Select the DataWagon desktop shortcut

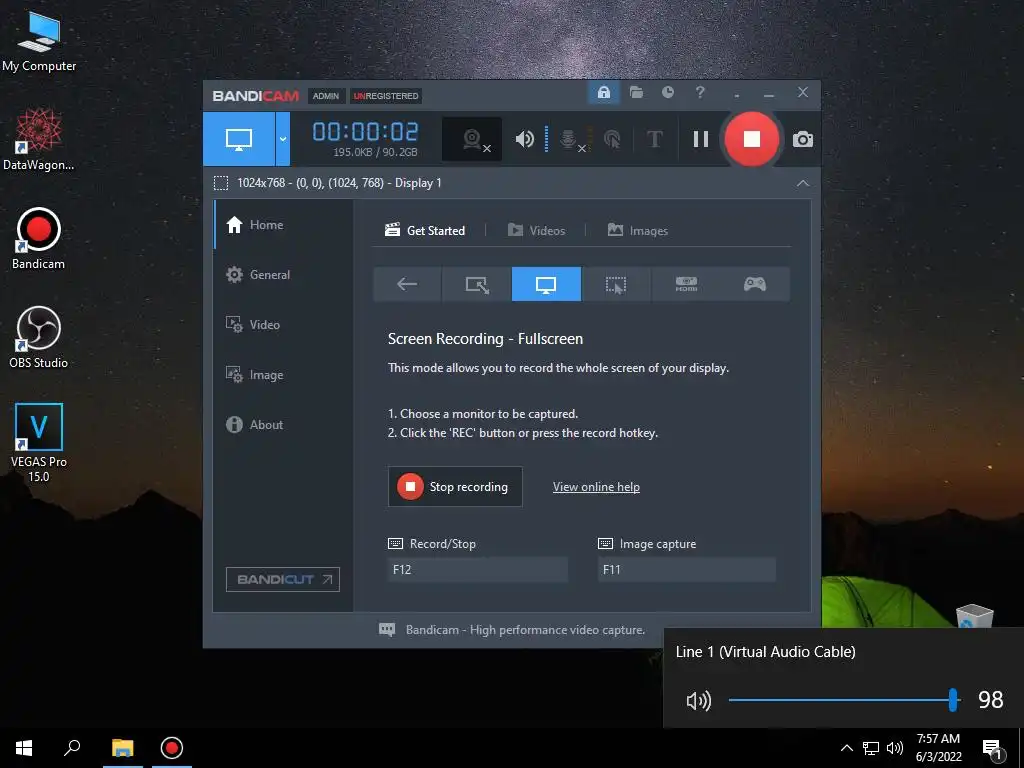[39, 139]
